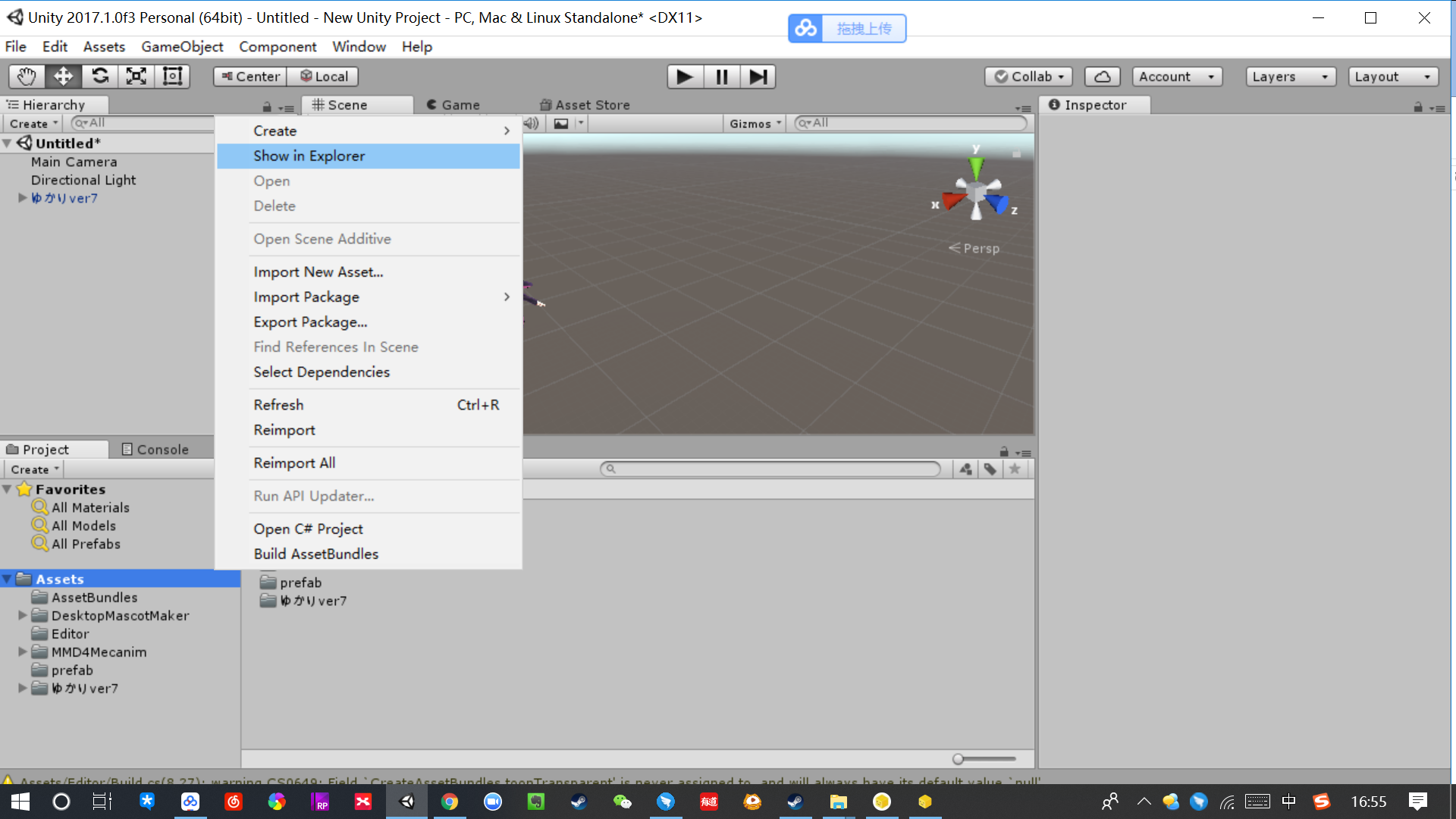Open the Collab dropdown
This screenshot has width=1456, height=819.
[1029, 77]
